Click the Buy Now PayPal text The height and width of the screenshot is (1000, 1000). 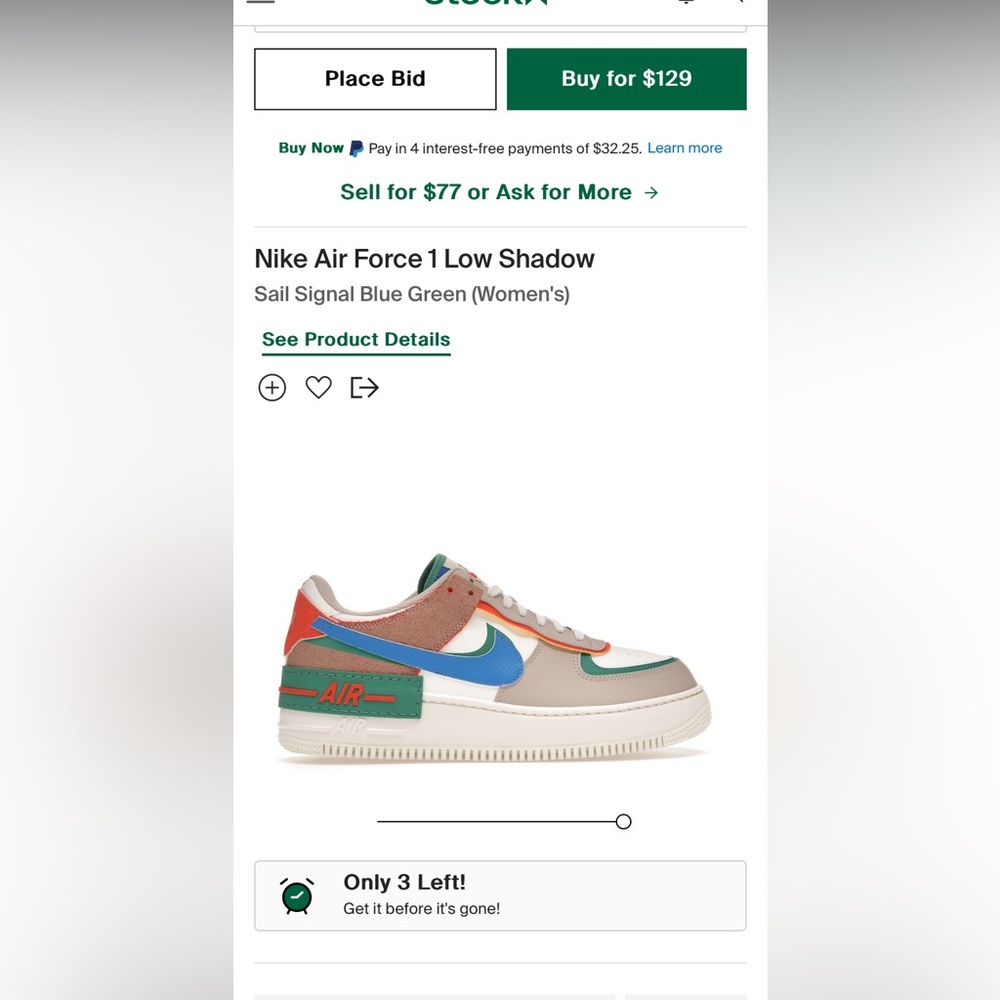click(311, 148)
